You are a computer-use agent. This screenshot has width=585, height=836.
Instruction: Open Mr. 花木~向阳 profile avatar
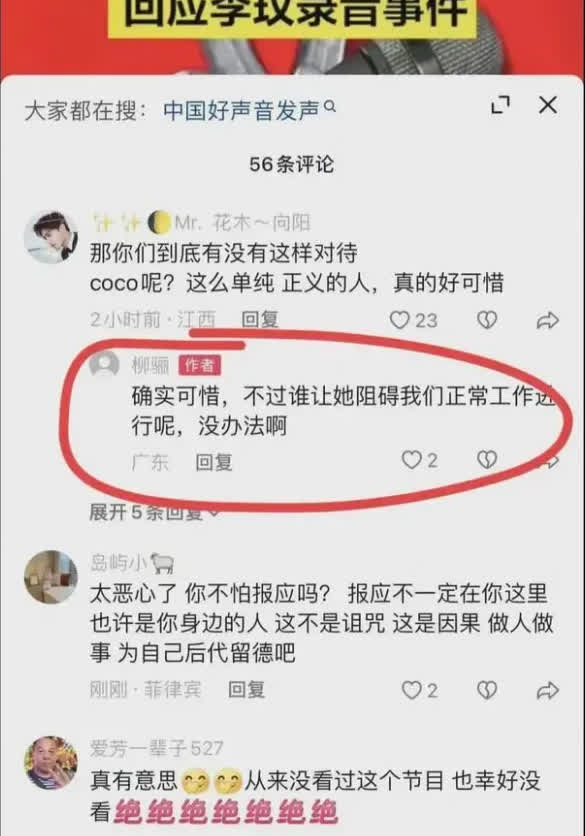51,237
